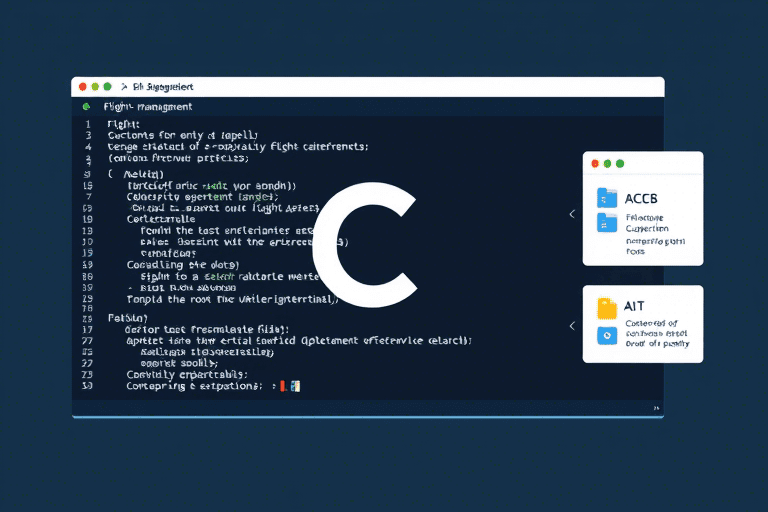Click the green dot beside Flight management tab

pyautogui.click(x=88, y=106)
